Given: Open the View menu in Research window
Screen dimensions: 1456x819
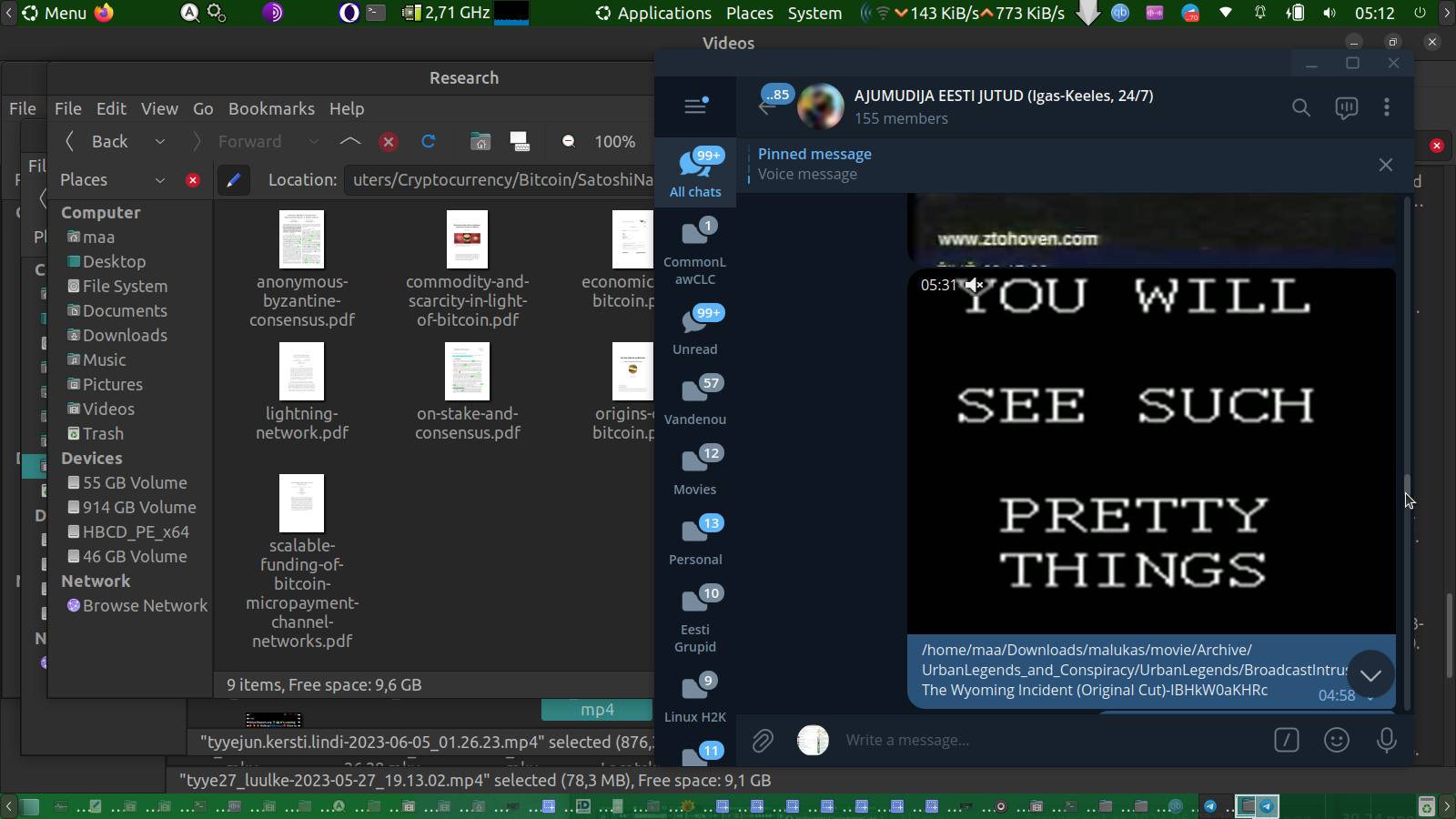Looking at the screenshot, I should click(159, 109).
